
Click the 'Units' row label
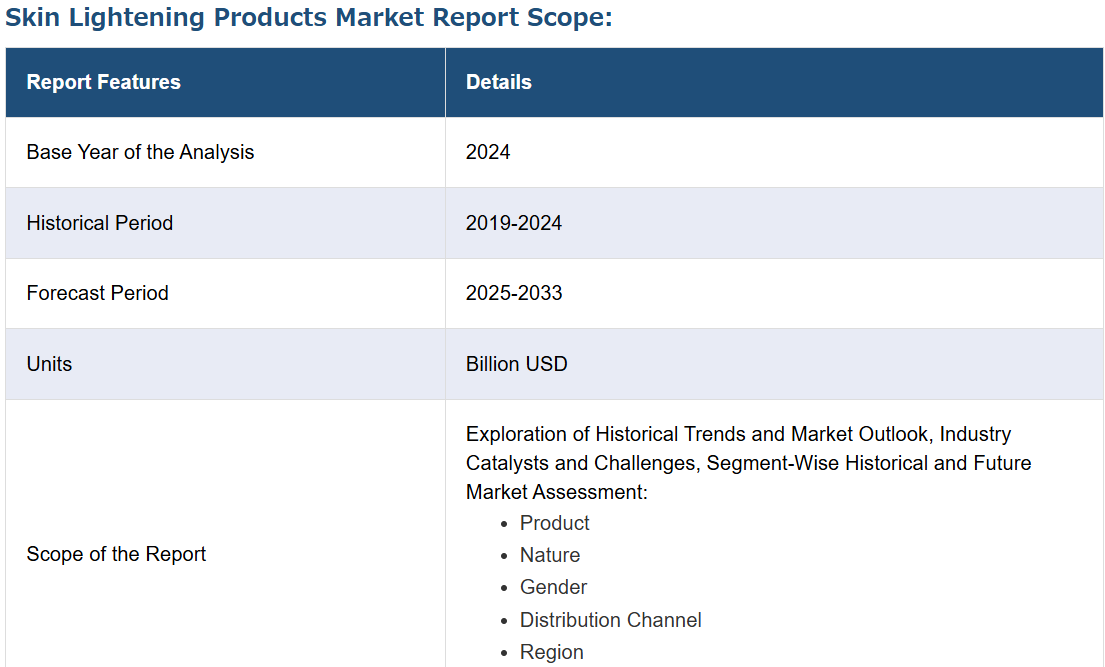tap(49, 364)
